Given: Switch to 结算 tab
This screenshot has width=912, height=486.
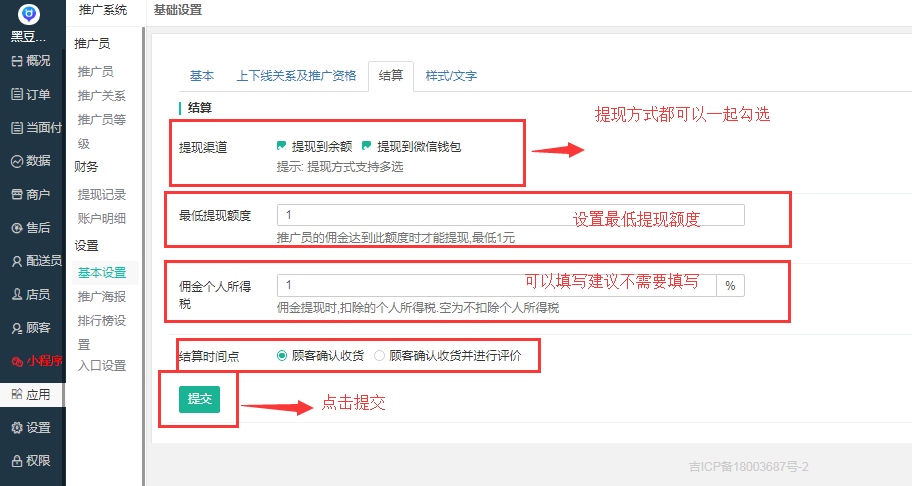Looking at the screenshot, I should coord(391,76).
